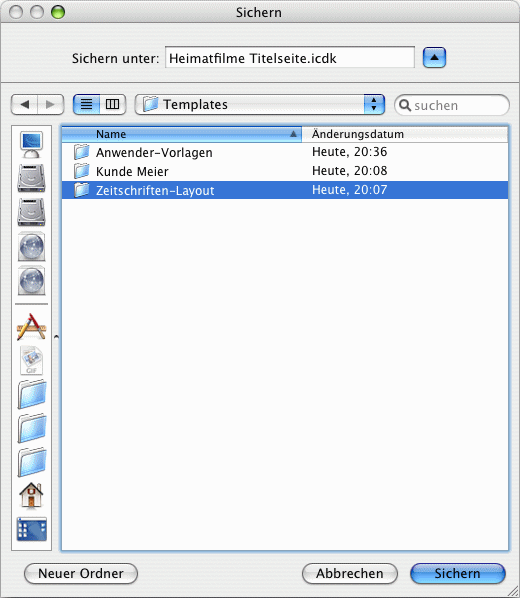
Task: Open the Applications folder sidebar icon
Action: 31,327
